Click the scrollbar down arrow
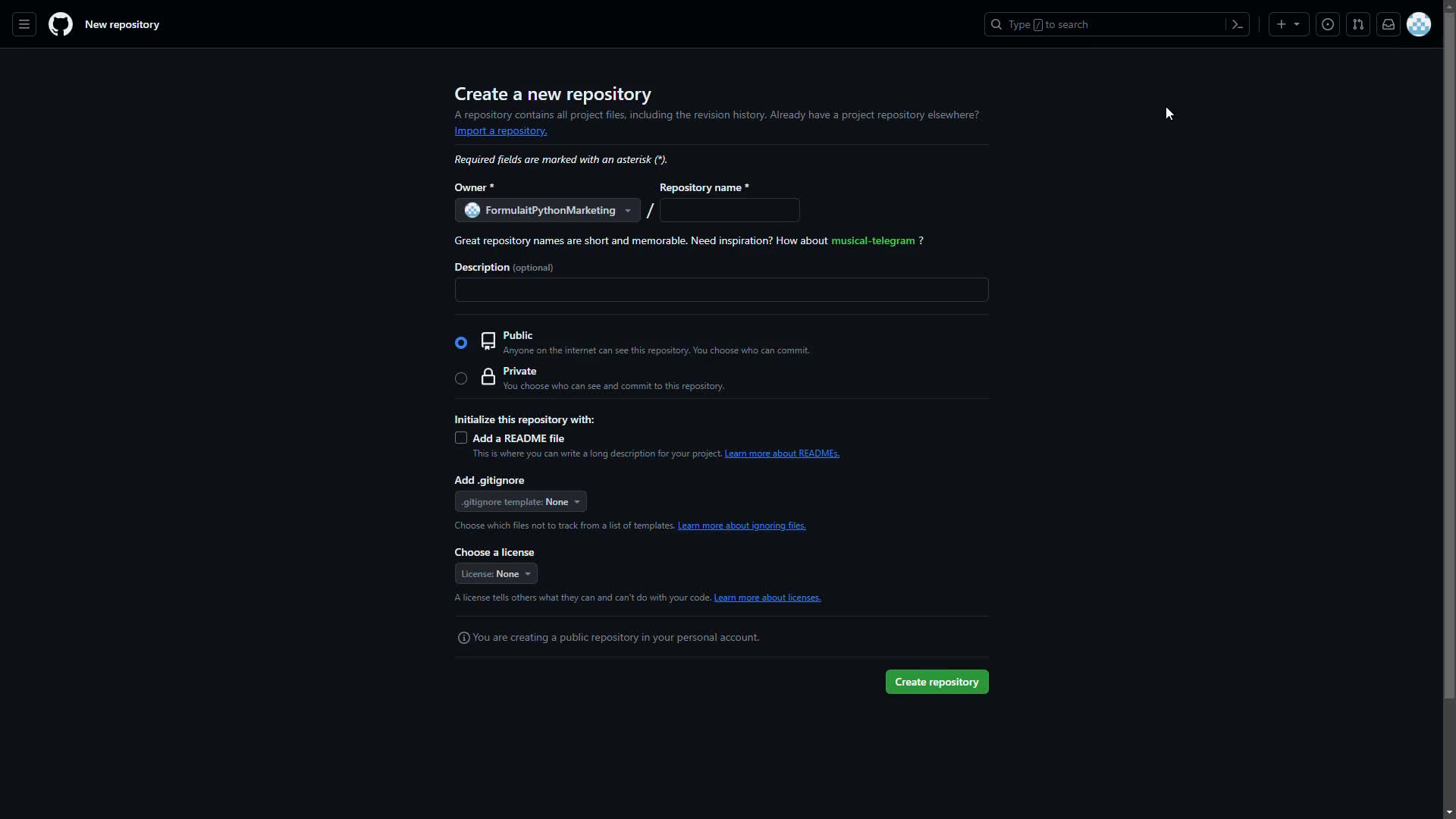This screenshot has width=1456, height=819. [x=1449, y=812]
